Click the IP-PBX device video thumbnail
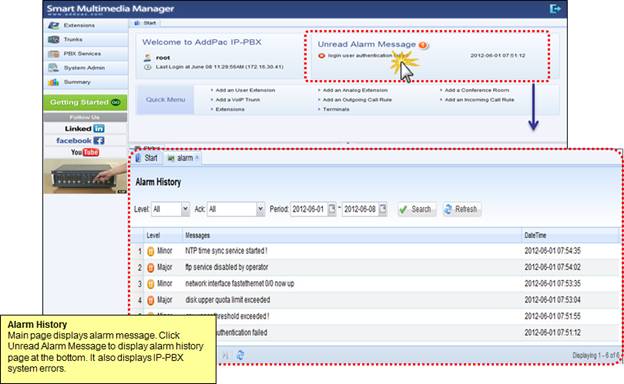The height and width of the screenshot is (384, 624). [x=85, y=176]
